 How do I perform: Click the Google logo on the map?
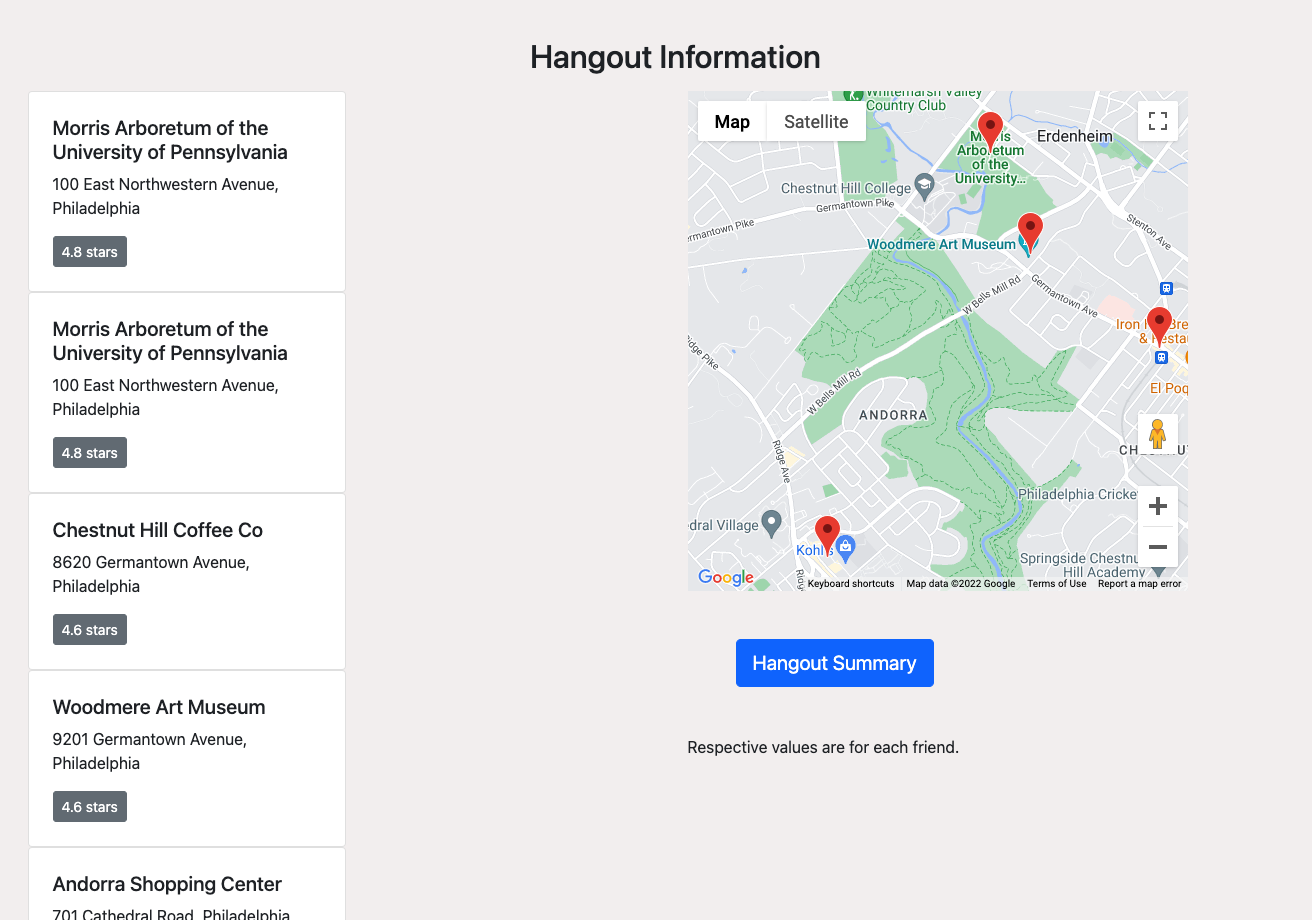point(726,577)
